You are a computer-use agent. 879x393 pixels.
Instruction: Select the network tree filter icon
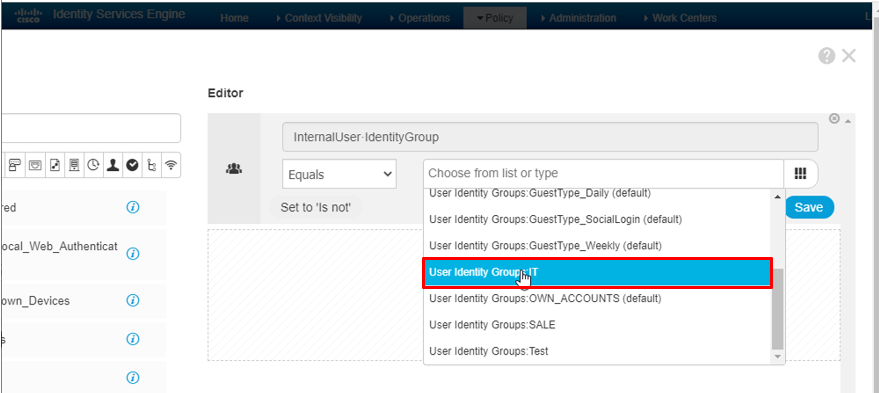pyautogui.click(x=151, y=165)
